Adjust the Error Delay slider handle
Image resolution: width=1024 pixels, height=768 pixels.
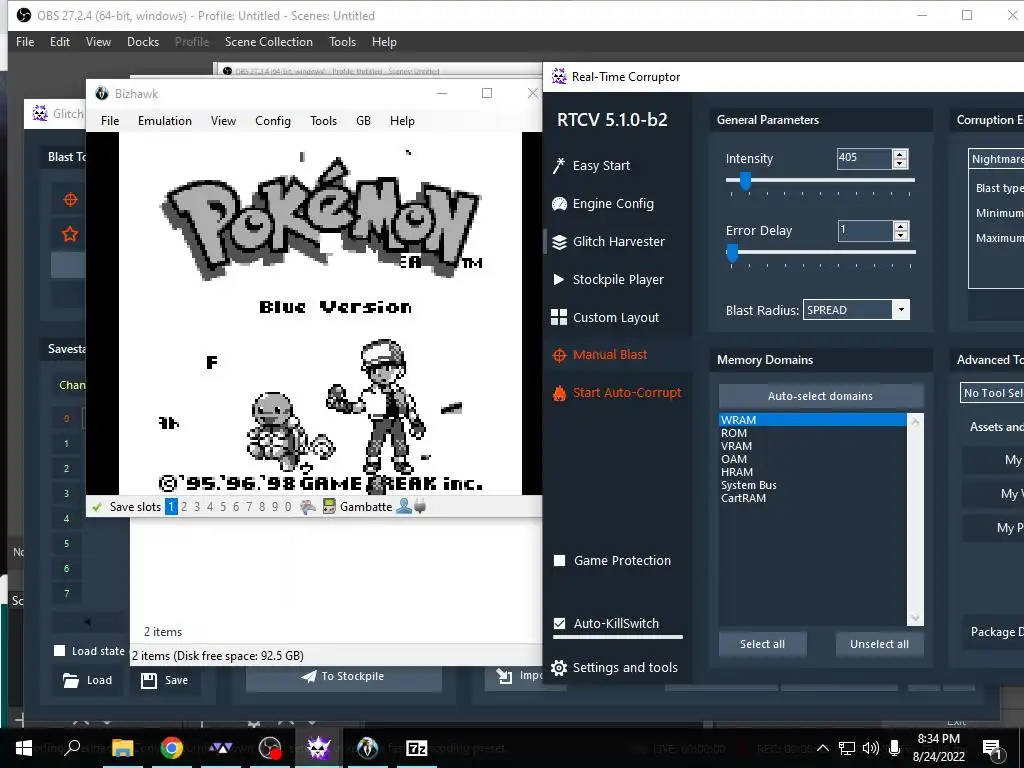(x=732, y=252)
